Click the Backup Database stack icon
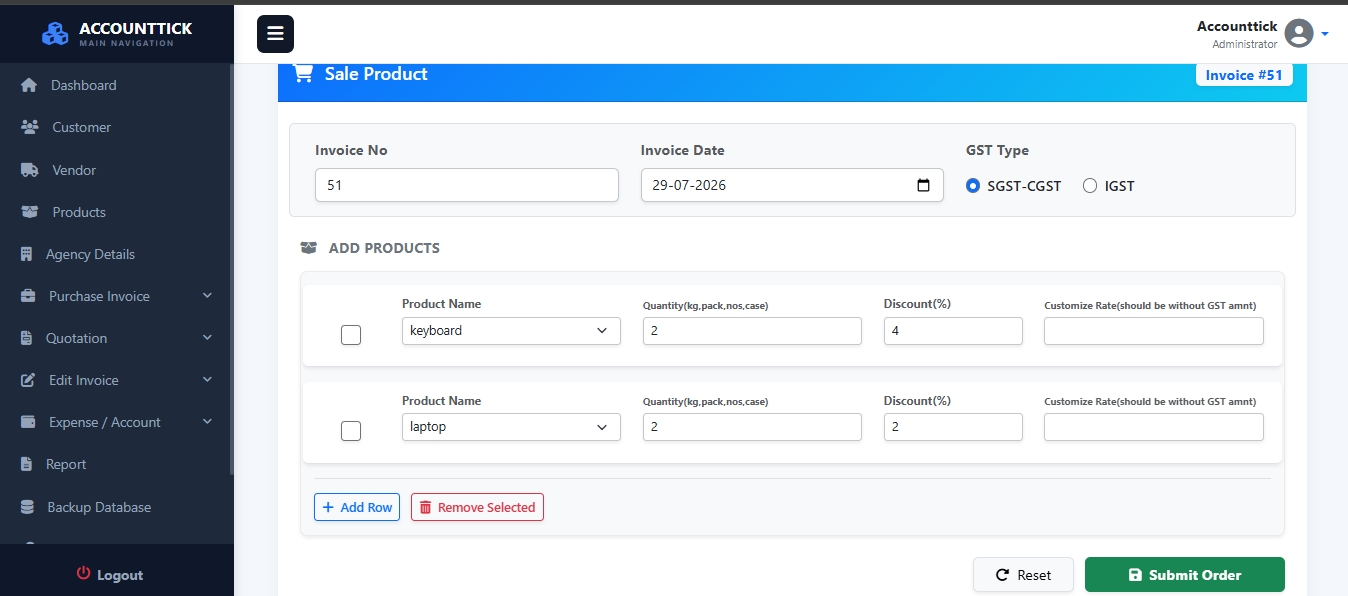1348x596 pixels. coord(28,507)
